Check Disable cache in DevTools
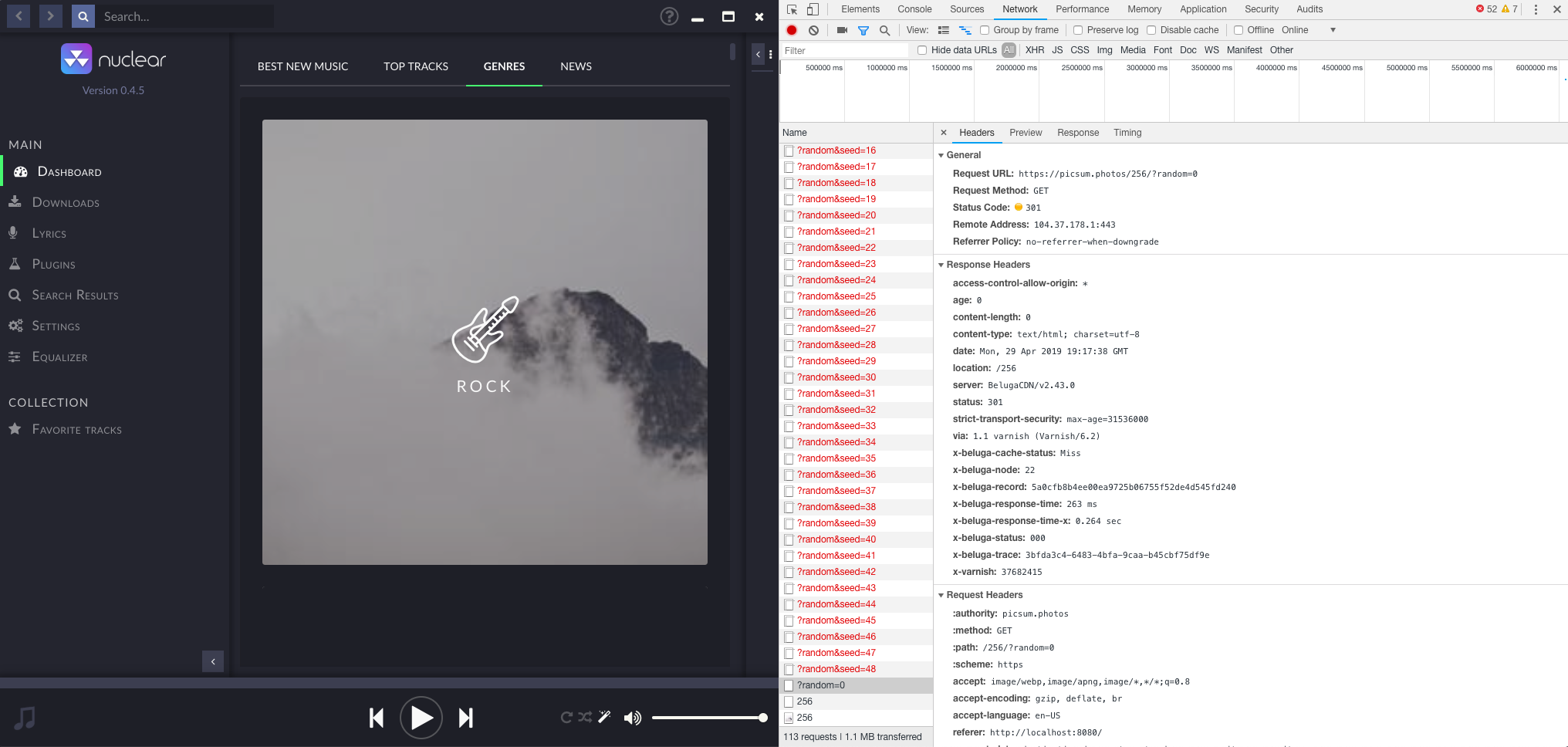 1151,29
